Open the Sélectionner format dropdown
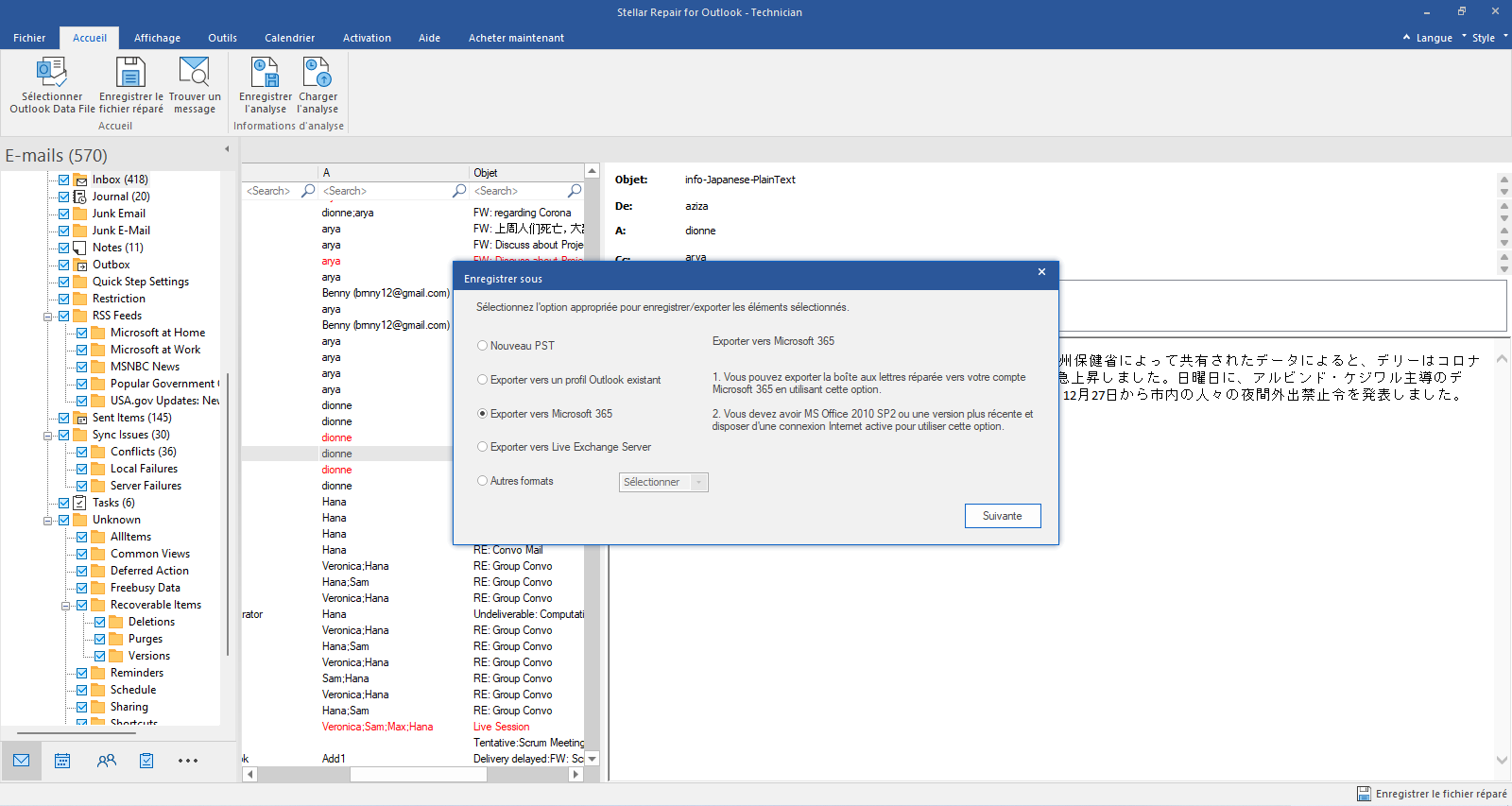 click(663, 482)
